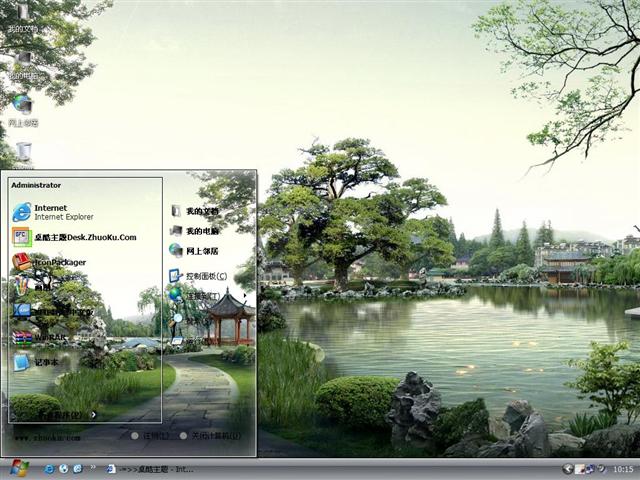Click the white notification tray icon
The width and height of the screenshot is (640, 480).
click(580, 469)
